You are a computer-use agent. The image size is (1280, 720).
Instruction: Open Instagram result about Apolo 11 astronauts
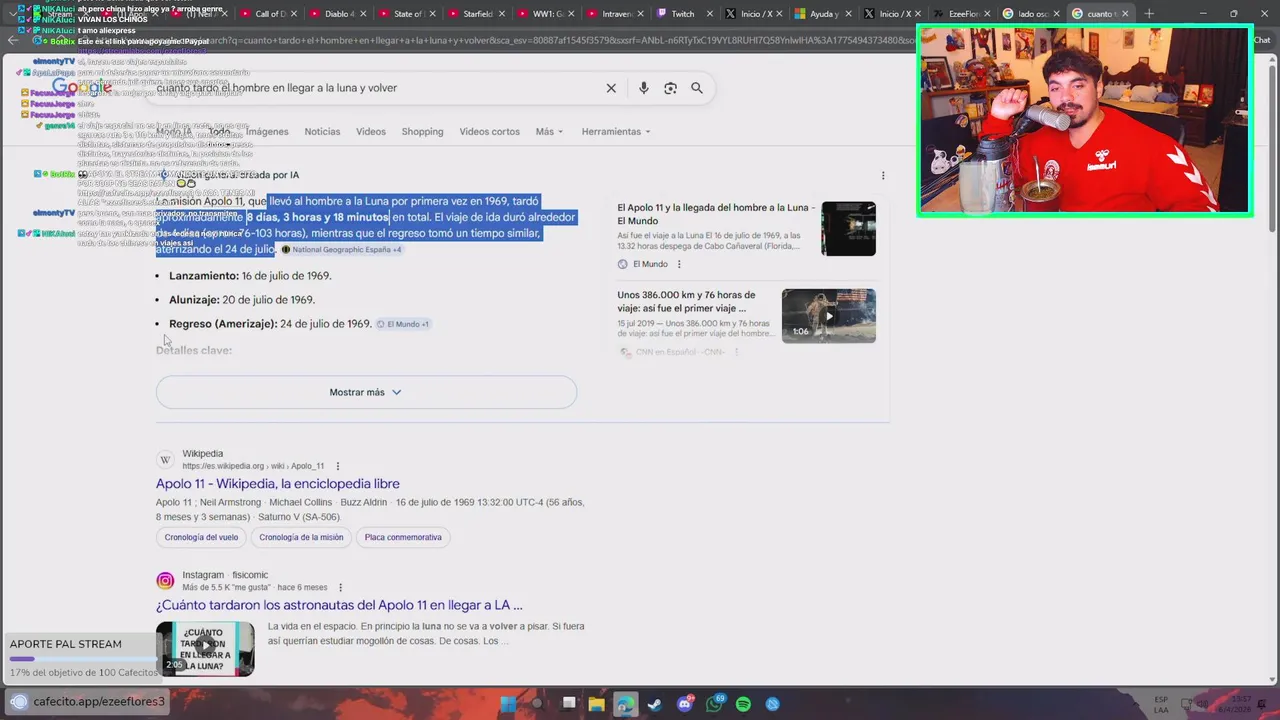point(339,605)
